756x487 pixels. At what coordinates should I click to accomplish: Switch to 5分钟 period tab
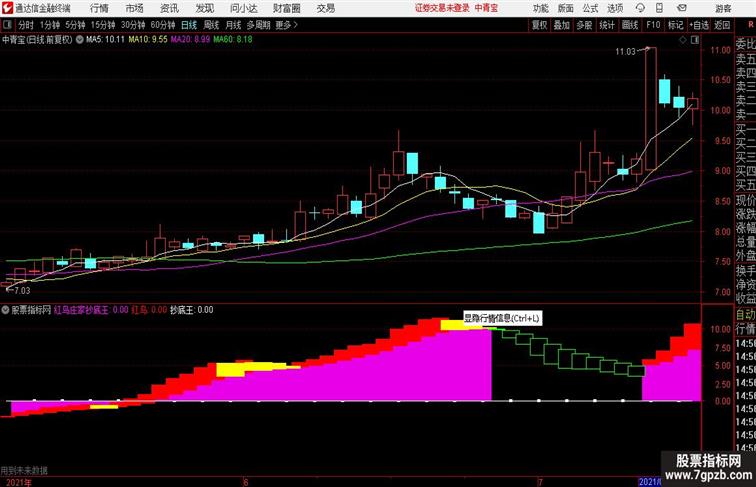click(x=75, y=25)
